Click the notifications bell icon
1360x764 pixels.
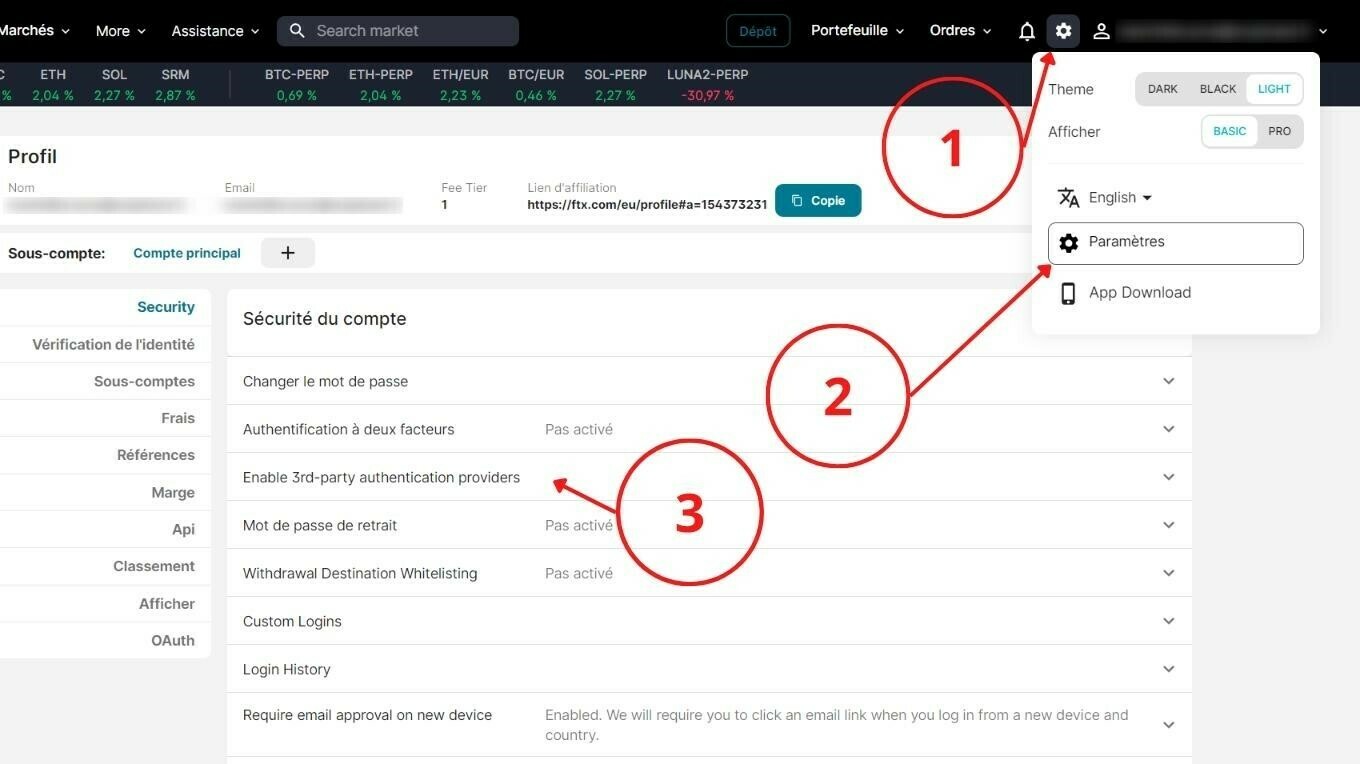point(1026,31)
